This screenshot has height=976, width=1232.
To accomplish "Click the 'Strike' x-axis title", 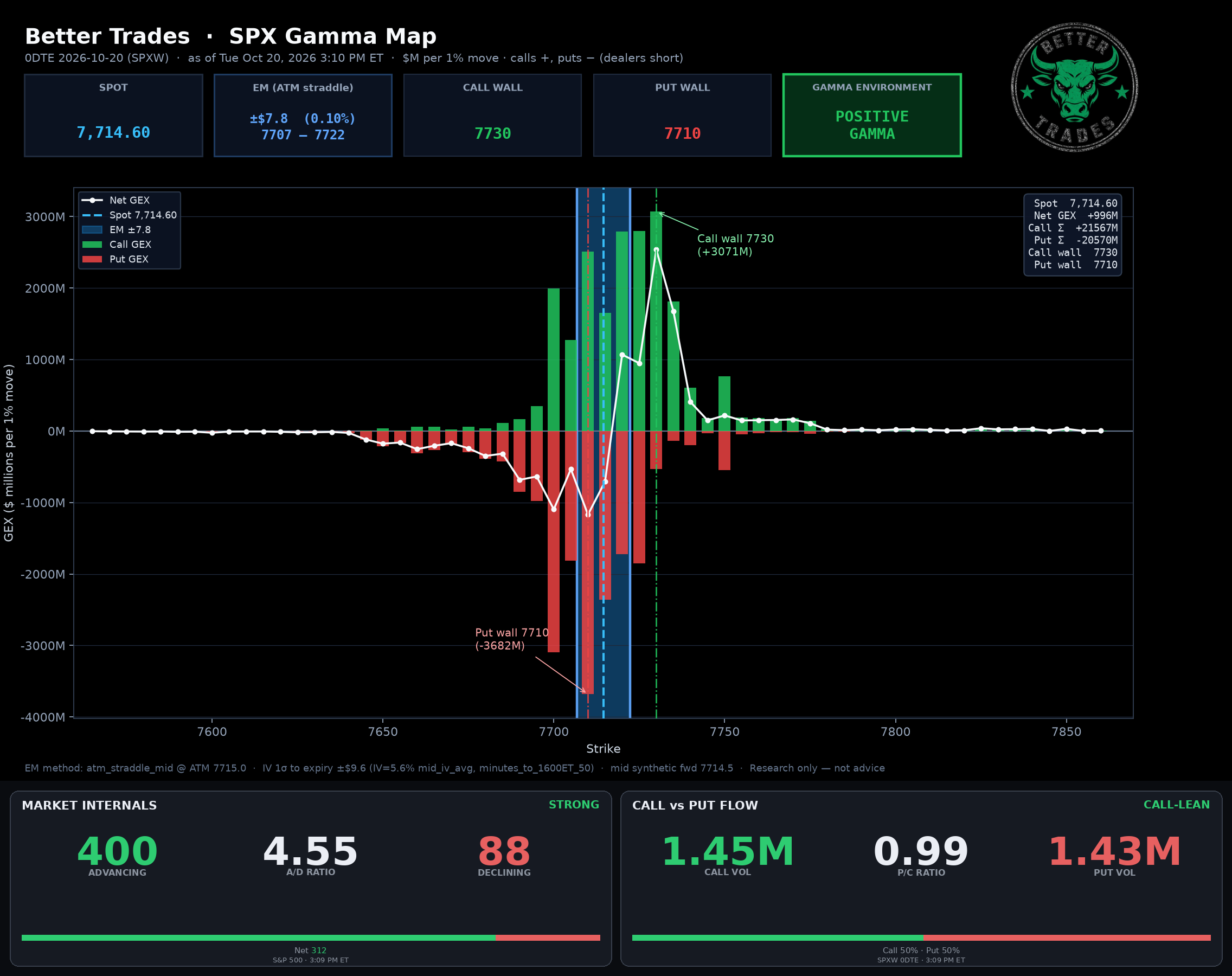I will [604, 749].
